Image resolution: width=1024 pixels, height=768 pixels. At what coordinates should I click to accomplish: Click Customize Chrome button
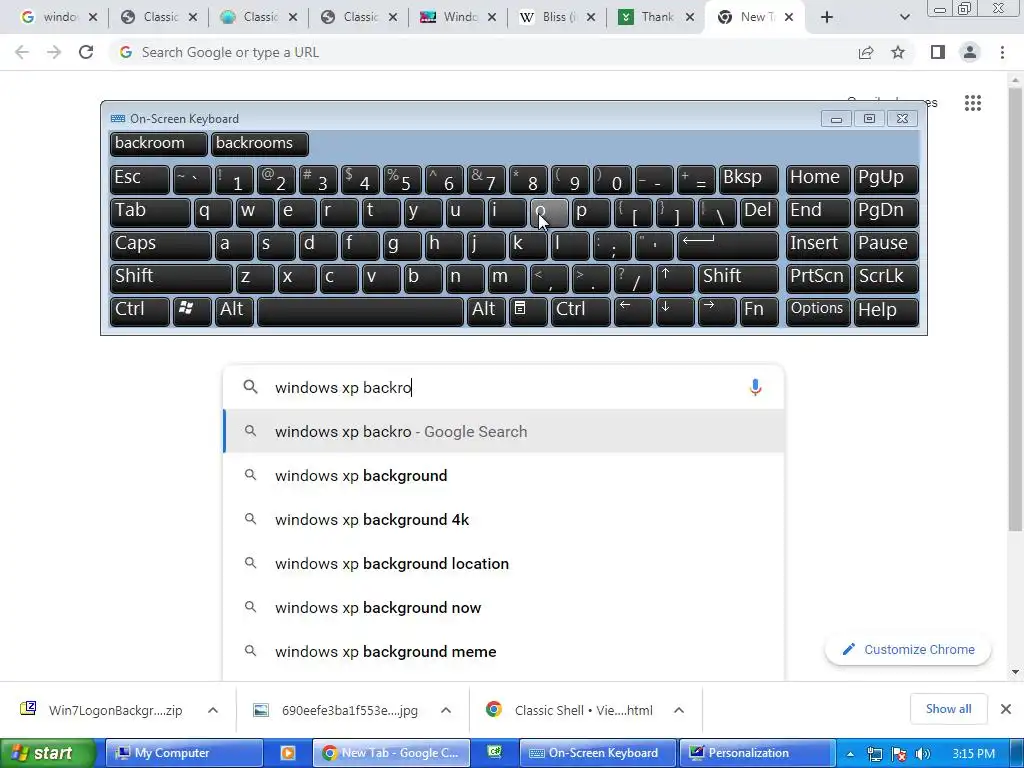coord(908,650)
